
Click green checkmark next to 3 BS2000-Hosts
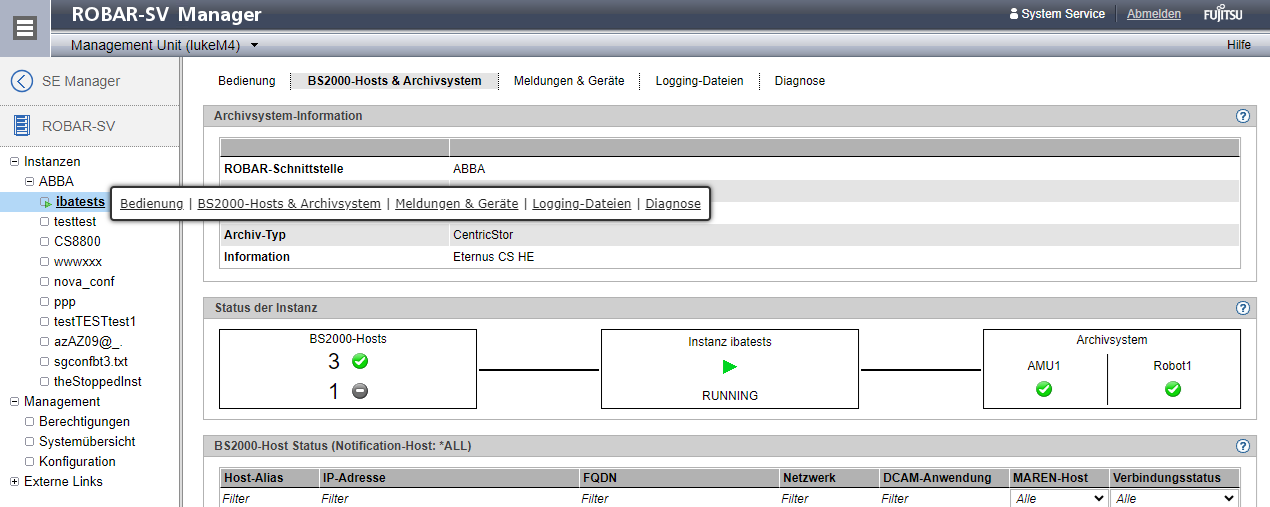point(360,362)
